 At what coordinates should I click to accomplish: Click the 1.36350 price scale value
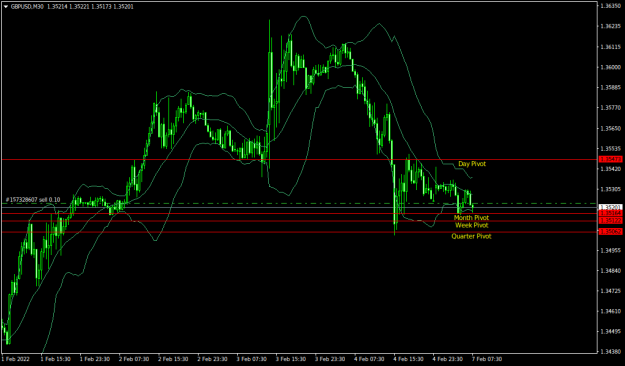click(611, 6)
